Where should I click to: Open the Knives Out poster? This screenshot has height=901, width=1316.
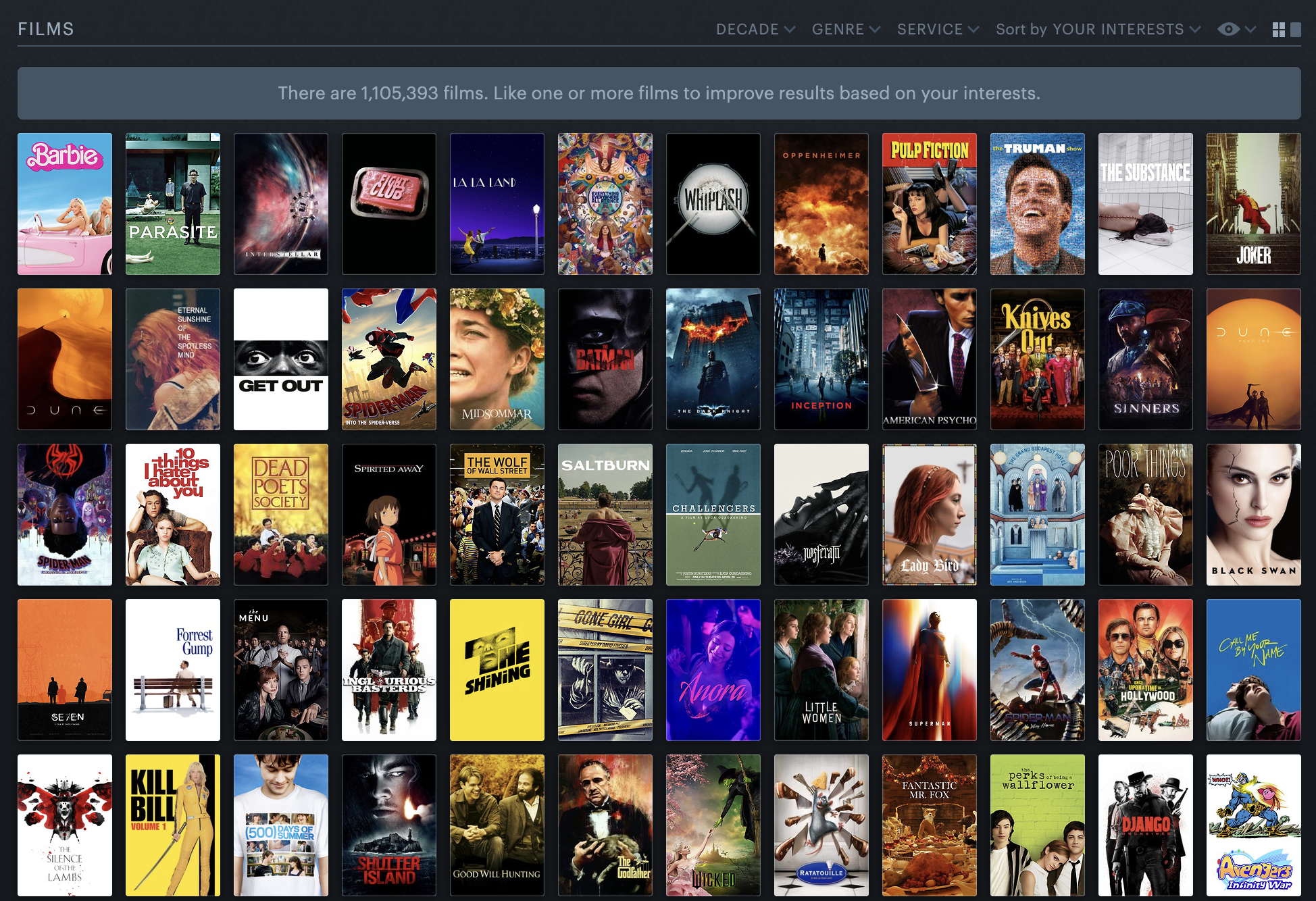1038,359
